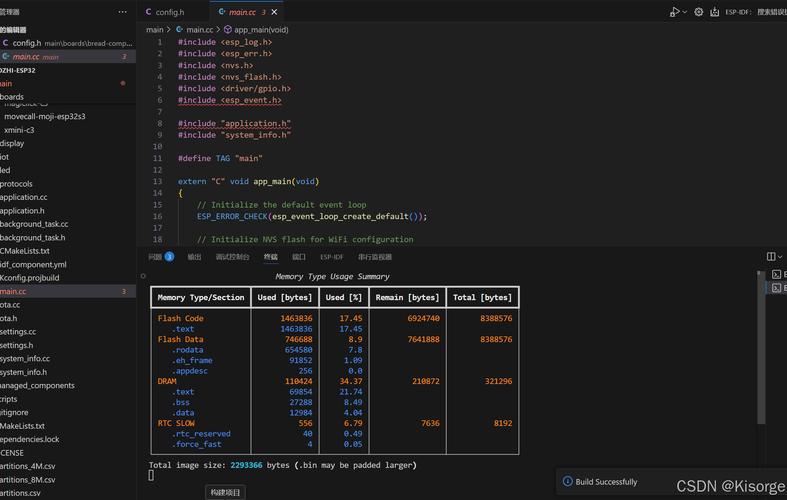Open the explorer panel more-actions ellipsis

122,12
